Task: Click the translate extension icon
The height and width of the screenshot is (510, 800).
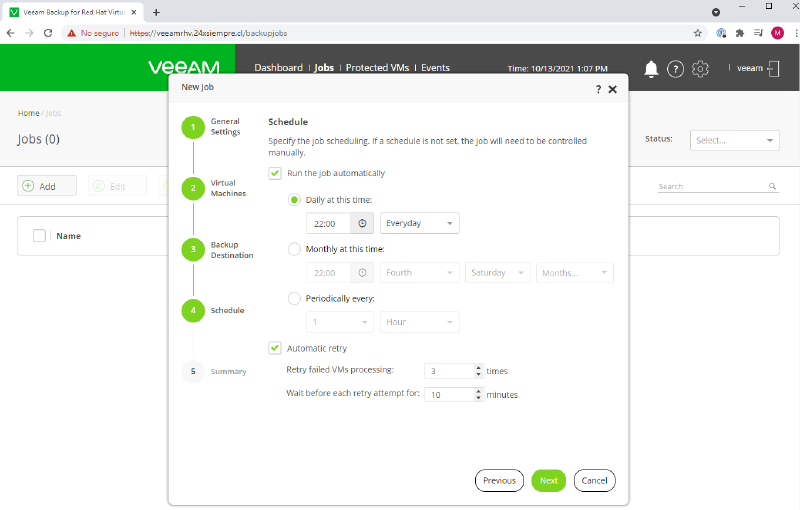Action: point(721,33)
